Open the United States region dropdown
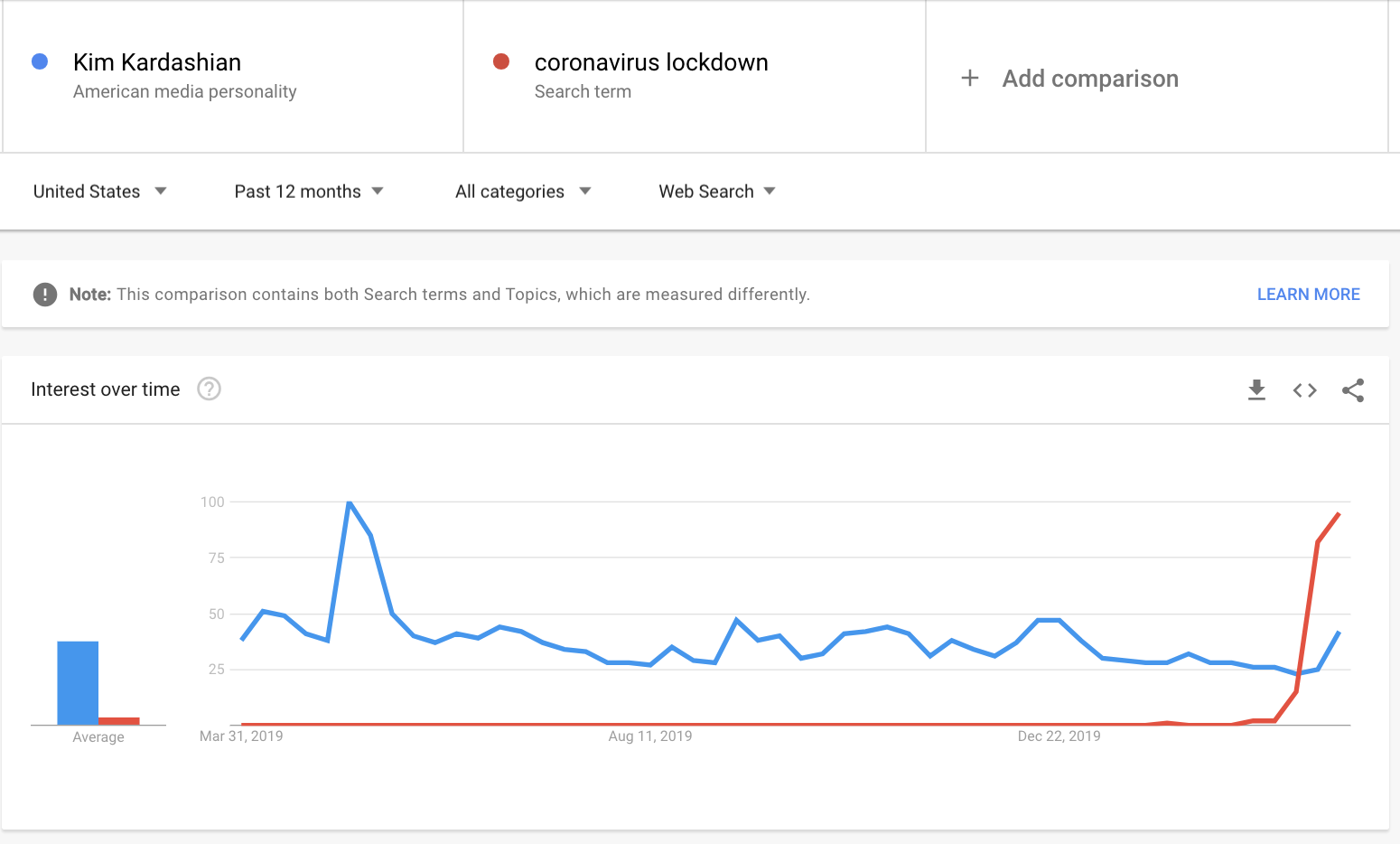Viewport: 1400px width, 844px height. click(x=99, y=192)
